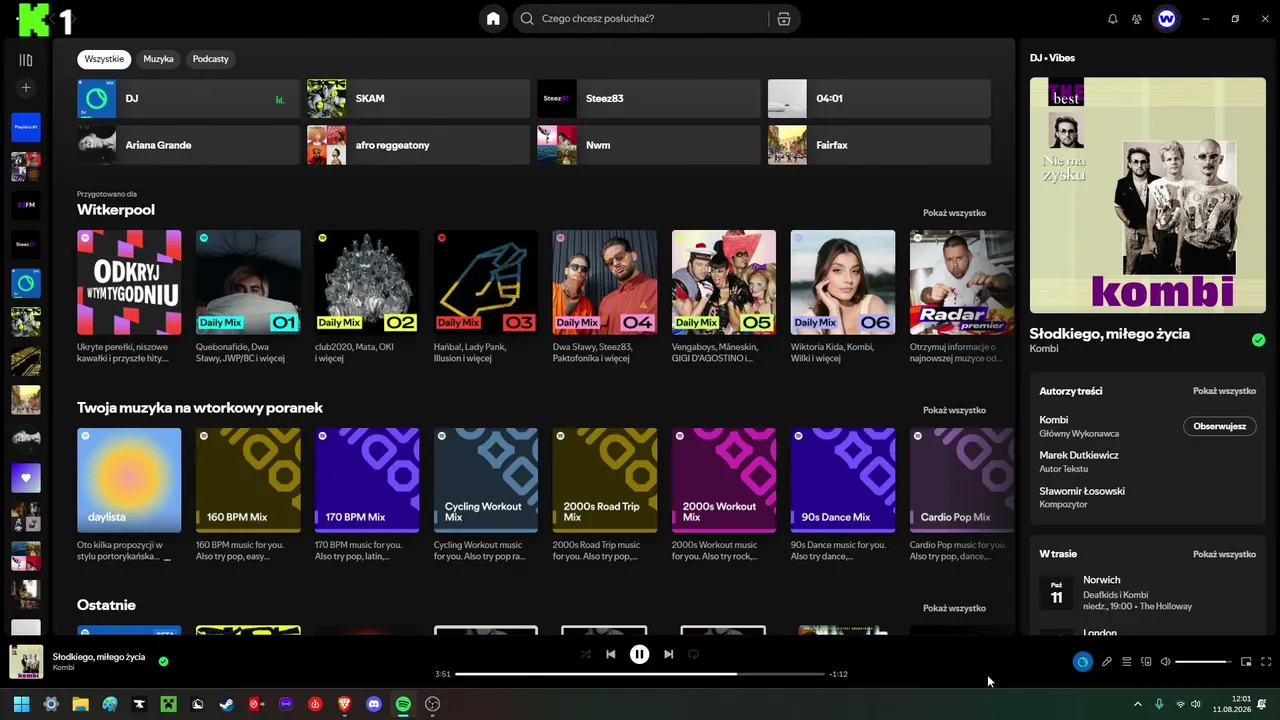Open Discord from the taskbar
Viewport: 1280px width, 720px height.
[x=374, y=704]
